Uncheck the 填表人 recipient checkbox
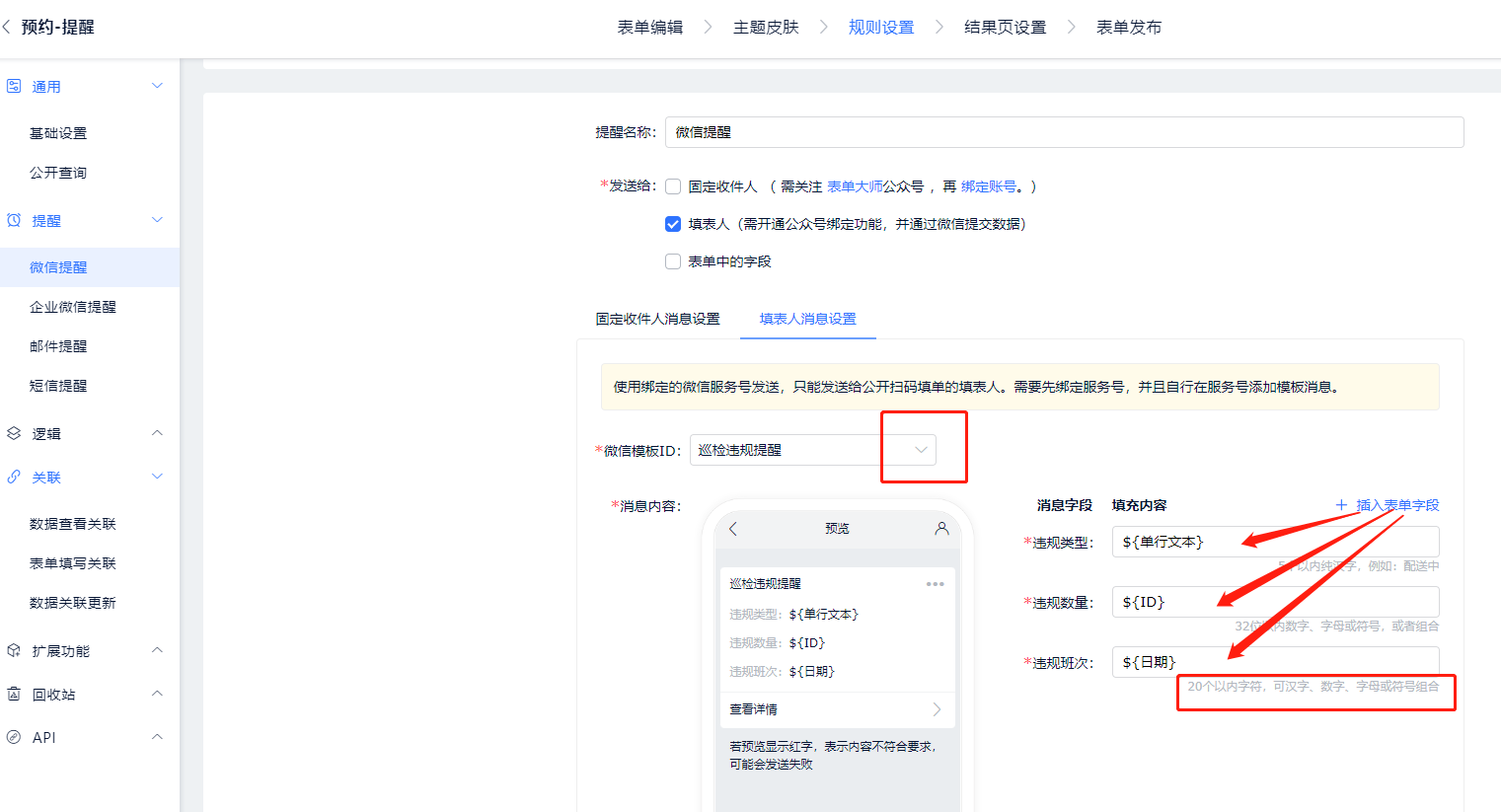1501x812 pixels. [x=673, y=224]
